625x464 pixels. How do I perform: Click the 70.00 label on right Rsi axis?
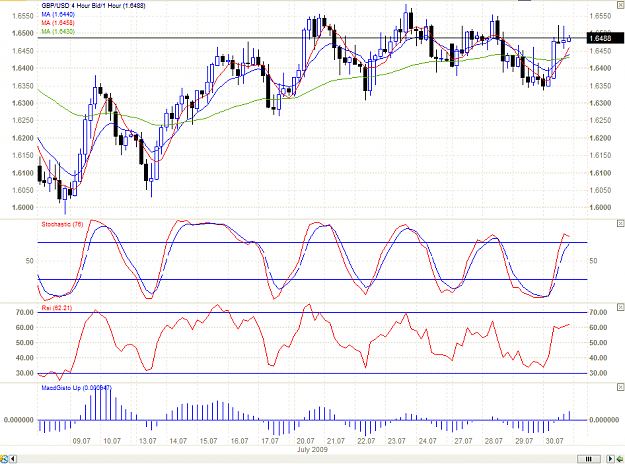click(598, 312)
